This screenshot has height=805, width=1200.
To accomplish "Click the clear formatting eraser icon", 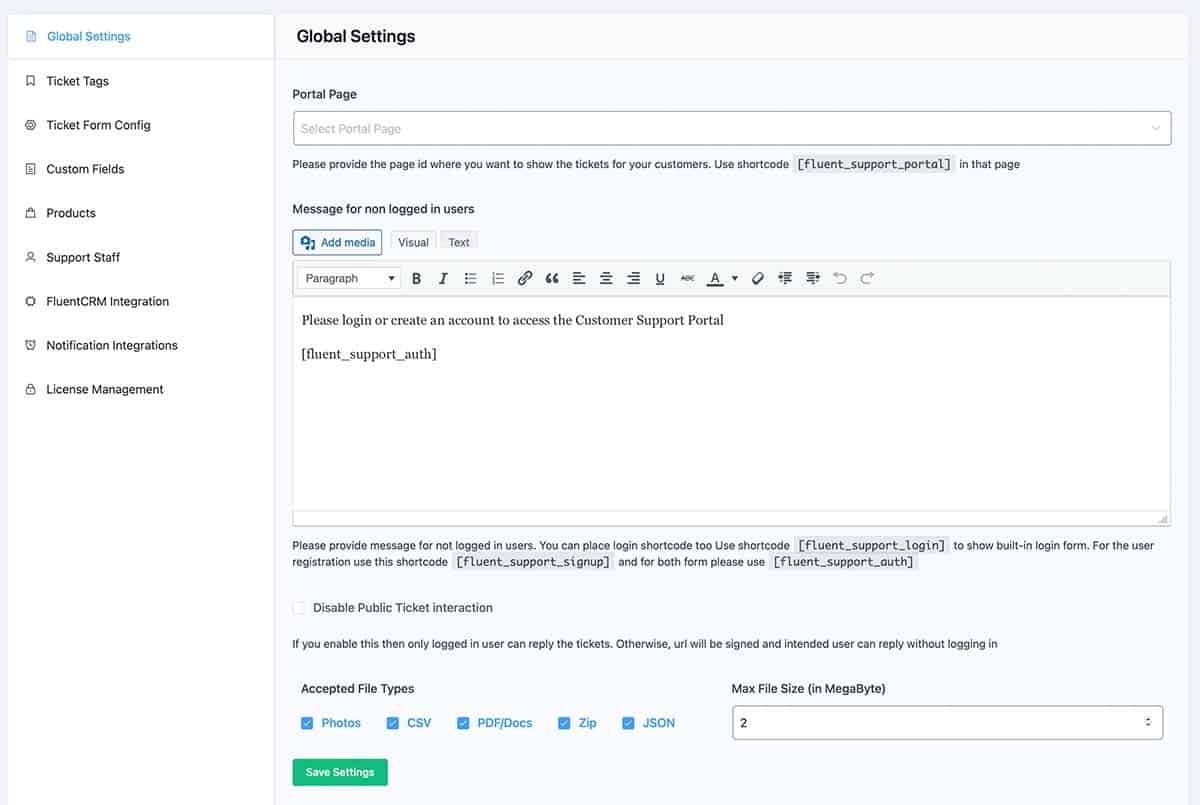I will [758, 279].
